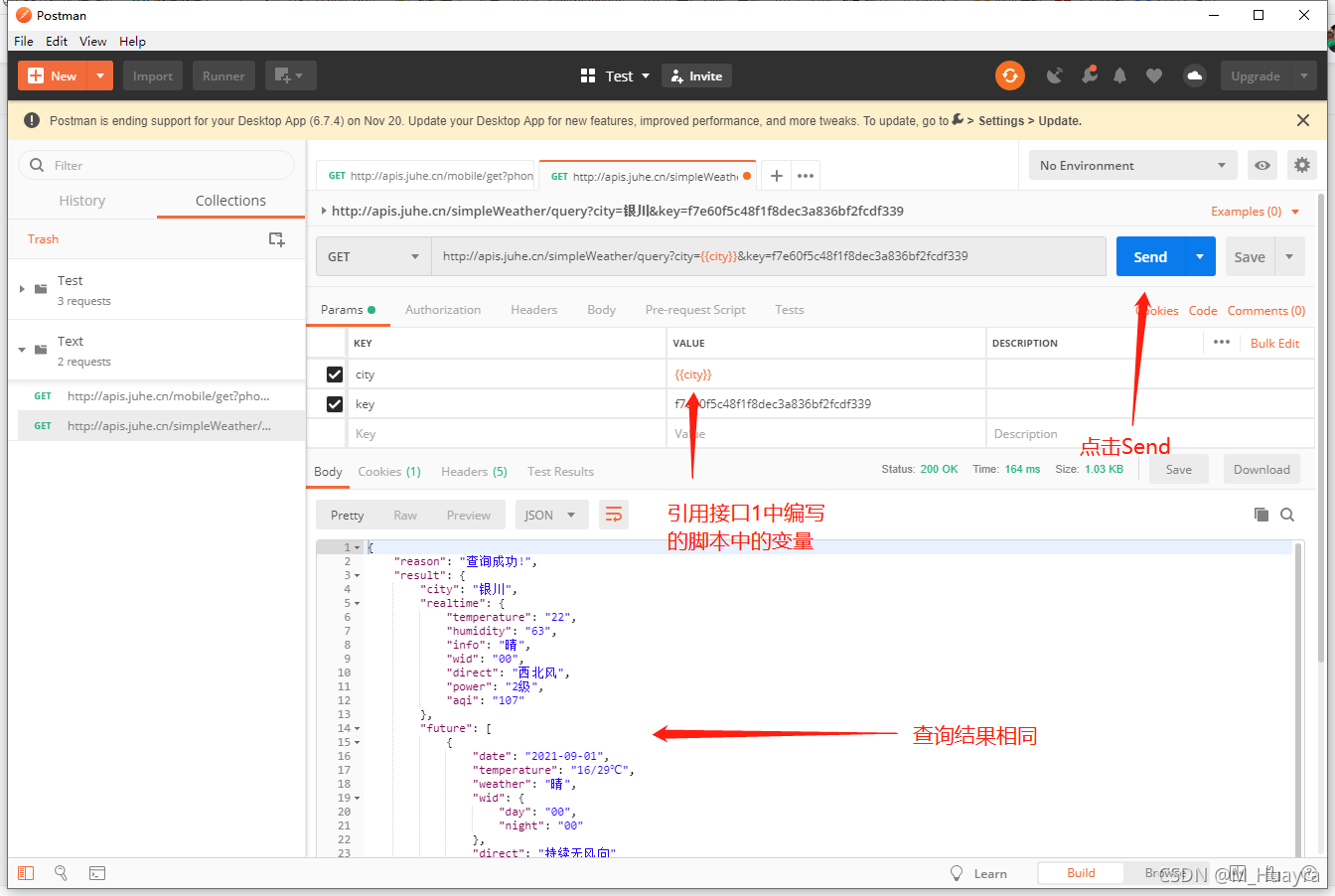Toggle the wrap lines icon in response

[614, 515]
